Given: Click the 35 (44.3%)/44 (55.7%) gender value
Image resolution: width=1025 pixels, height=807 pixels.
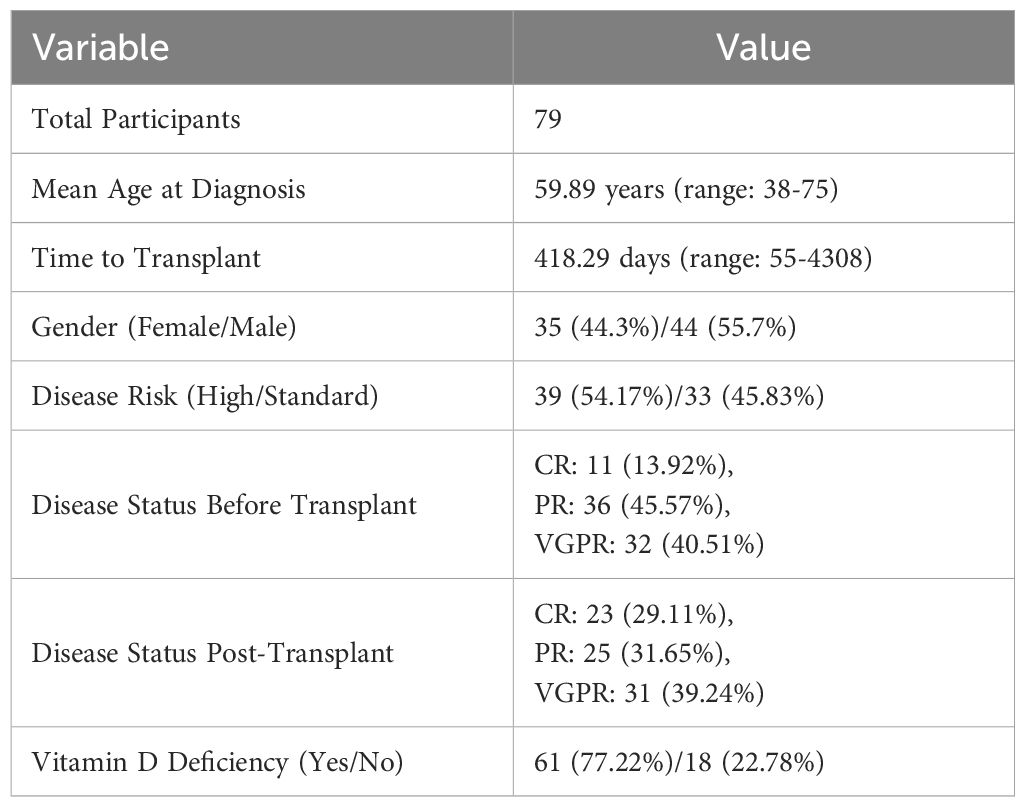Looking at the screenshot, I should (x=665, y=327).
